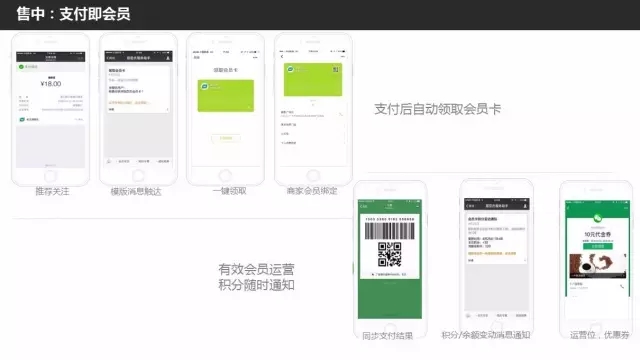Image resolution: width=640 pixels, height=360 pixels.
Task: Tap the merchant logo under the ¥18.00 receipt
Action: click(x=22, y=120)
